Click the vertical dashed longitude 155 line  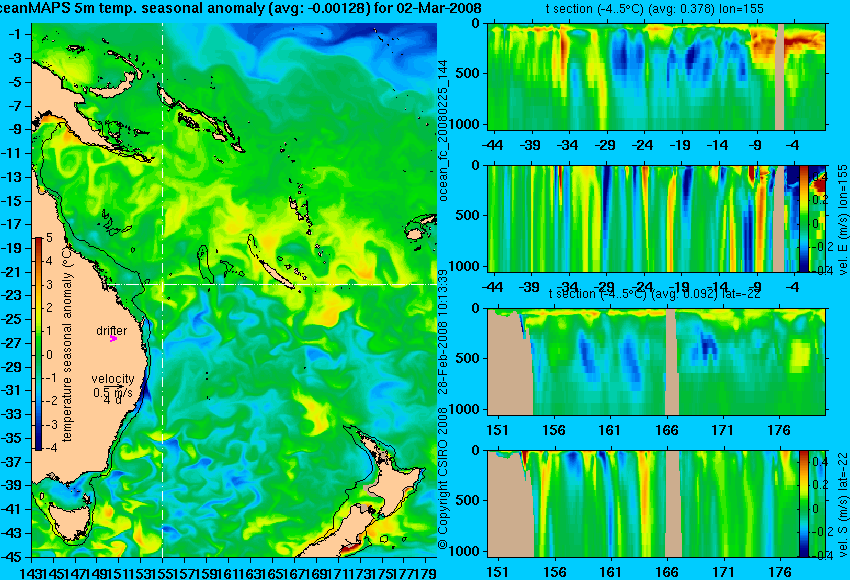click(163, 290)
